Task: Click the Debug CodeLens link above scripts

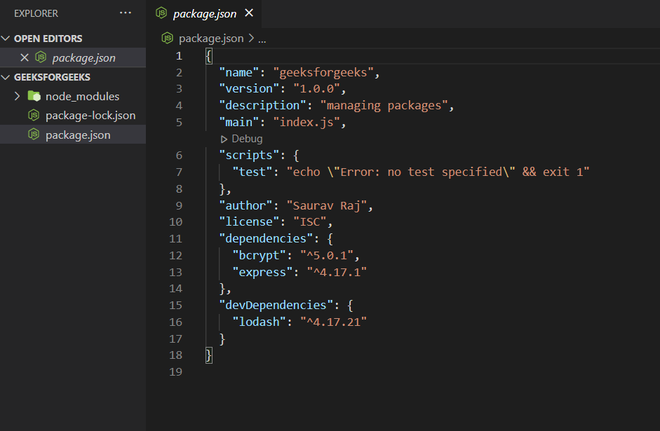Action: point(246,139)
